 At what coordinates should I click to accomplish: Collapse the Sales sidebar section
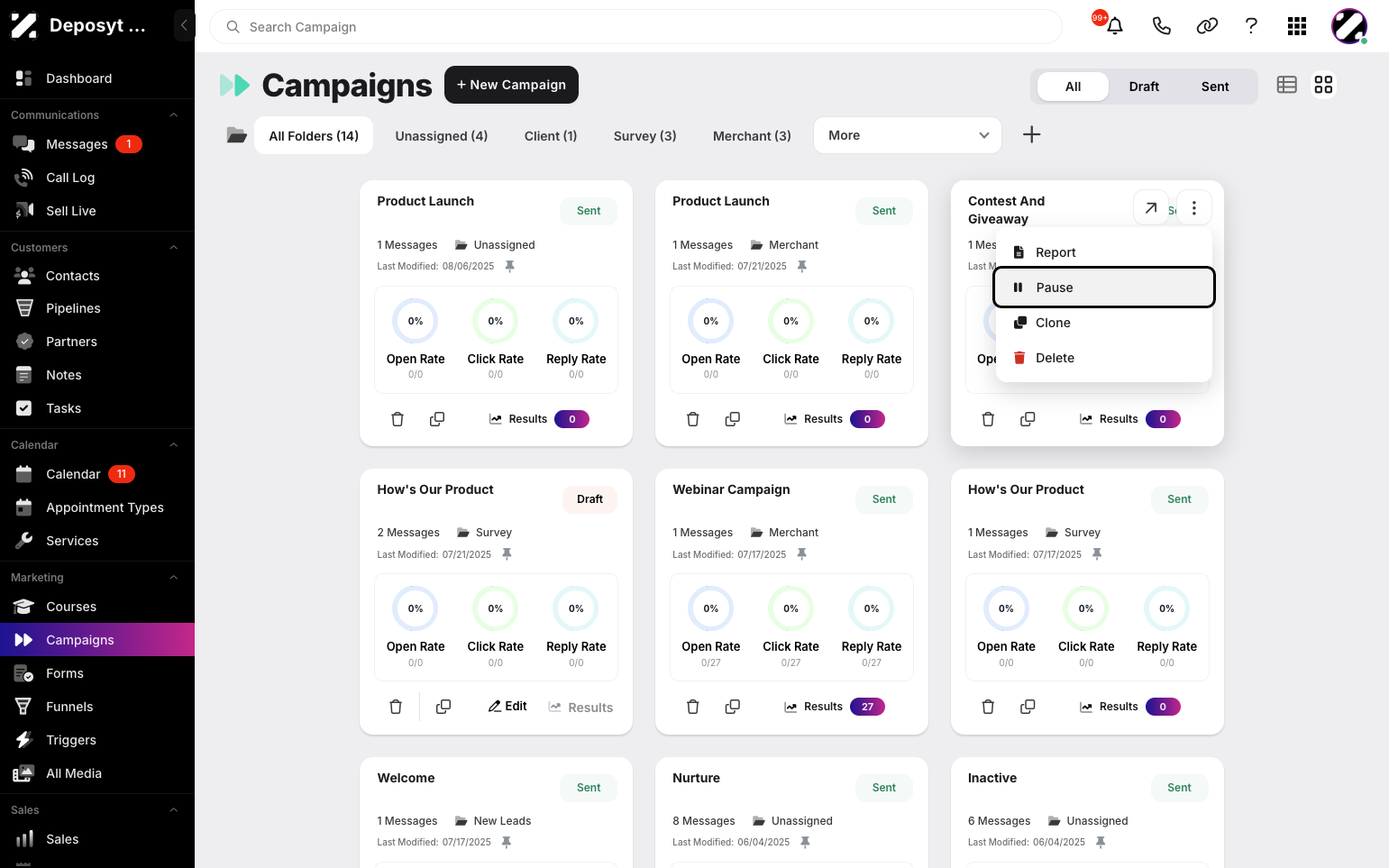point(174,810)
